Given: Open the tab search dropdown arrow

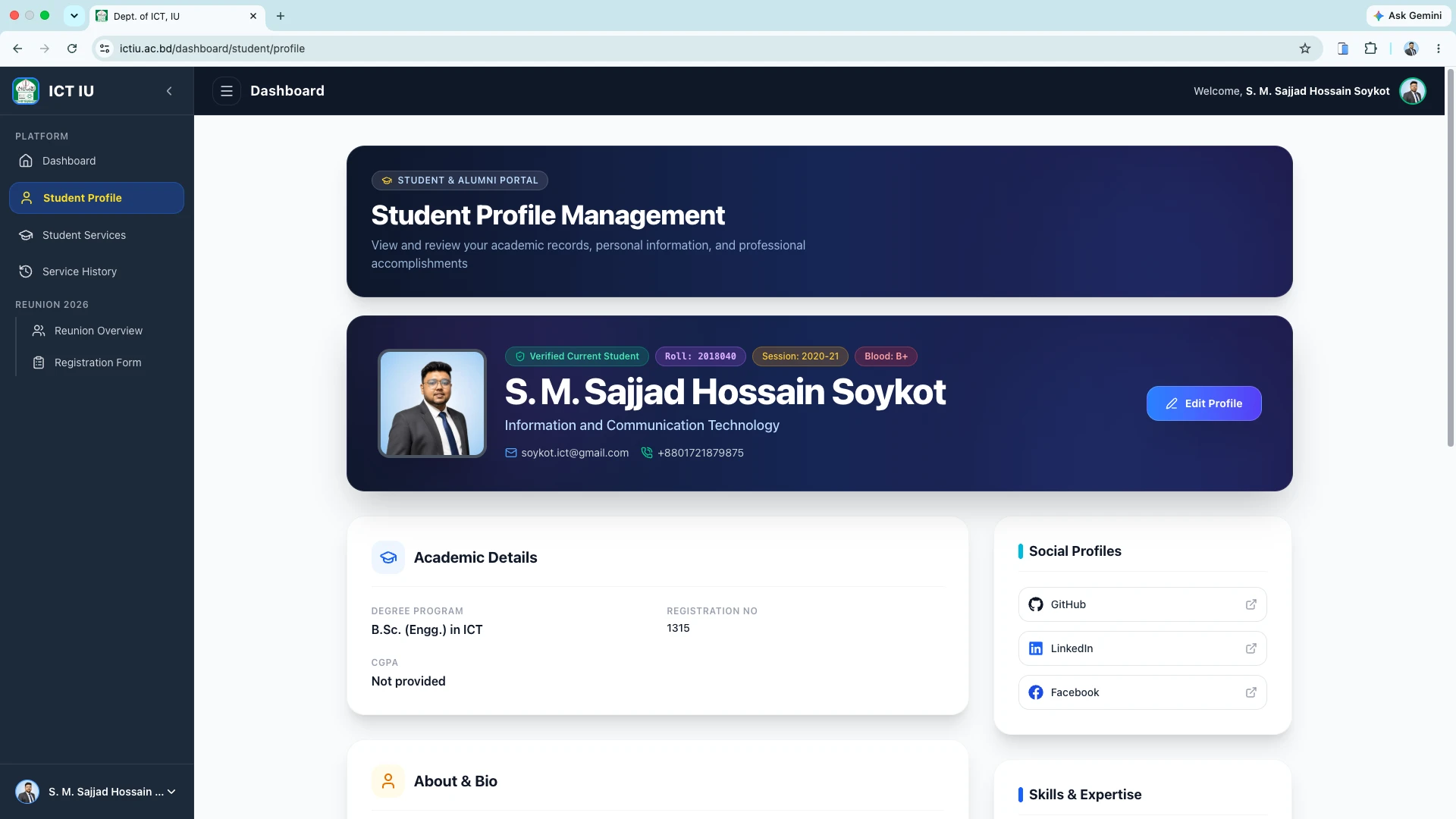Looking at the screenshot, I should coord(74,16).
